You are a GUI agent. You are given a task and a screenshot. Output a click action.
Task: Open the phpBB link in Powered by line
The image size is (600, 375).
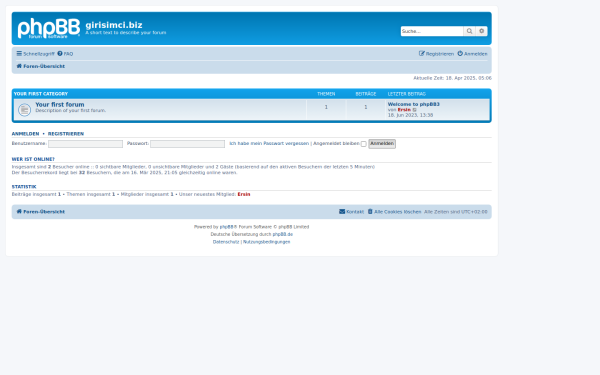[x=227, y=227]
